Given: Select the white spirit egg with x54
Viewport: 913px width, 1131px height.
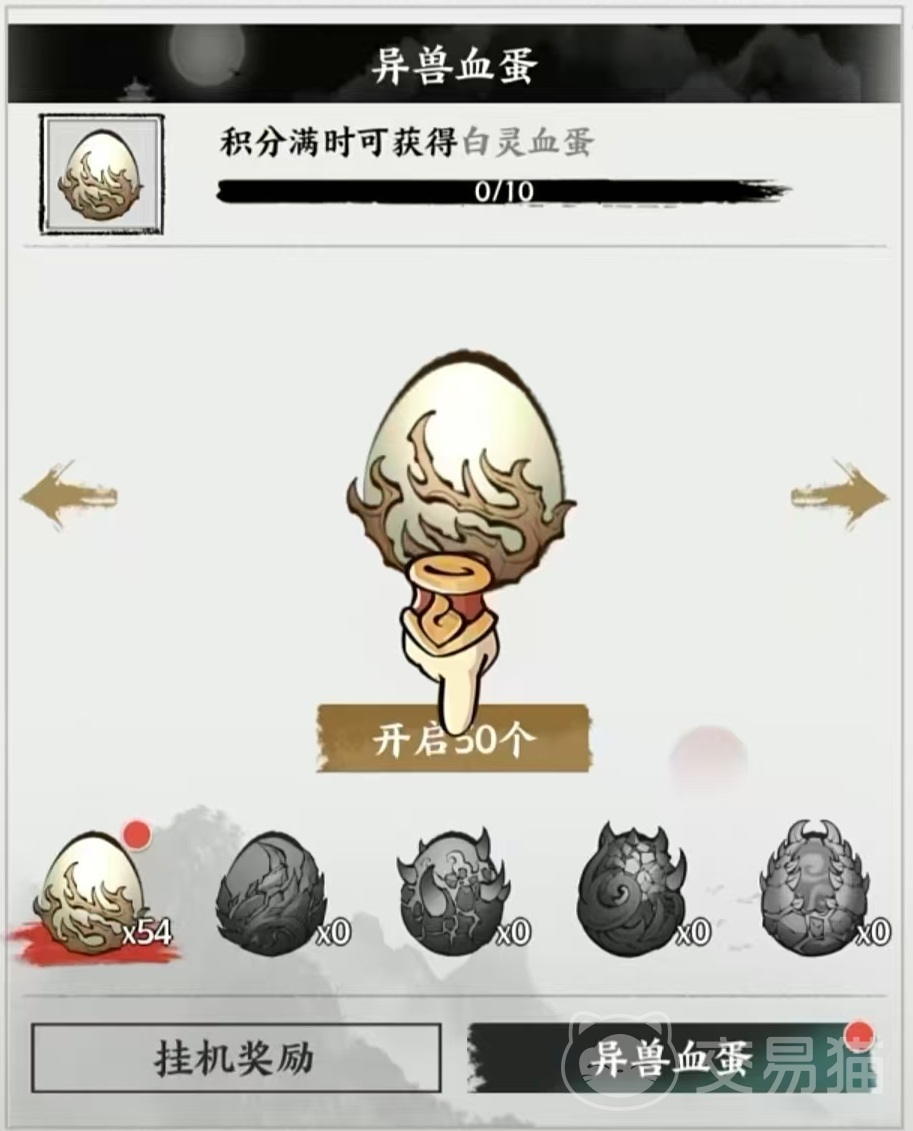Looking at the screenshot, I should tap(92, 894).
